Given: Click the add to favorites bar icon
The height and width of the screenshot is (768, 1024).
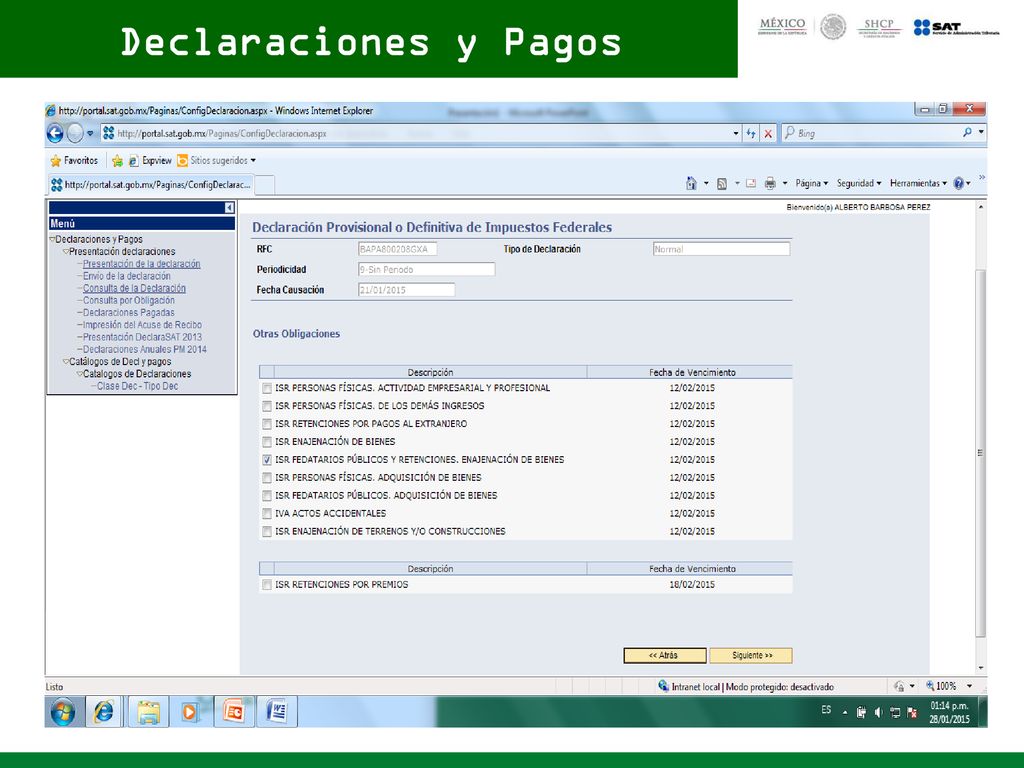Looking at the screenshot, I should point(118,161).
